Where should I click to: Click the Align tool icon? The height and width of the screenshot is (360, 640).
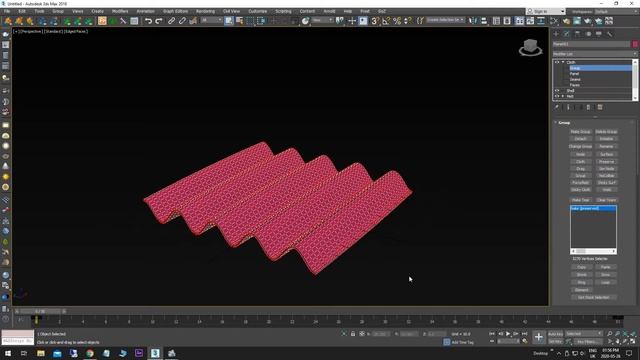tap(484, 21)
